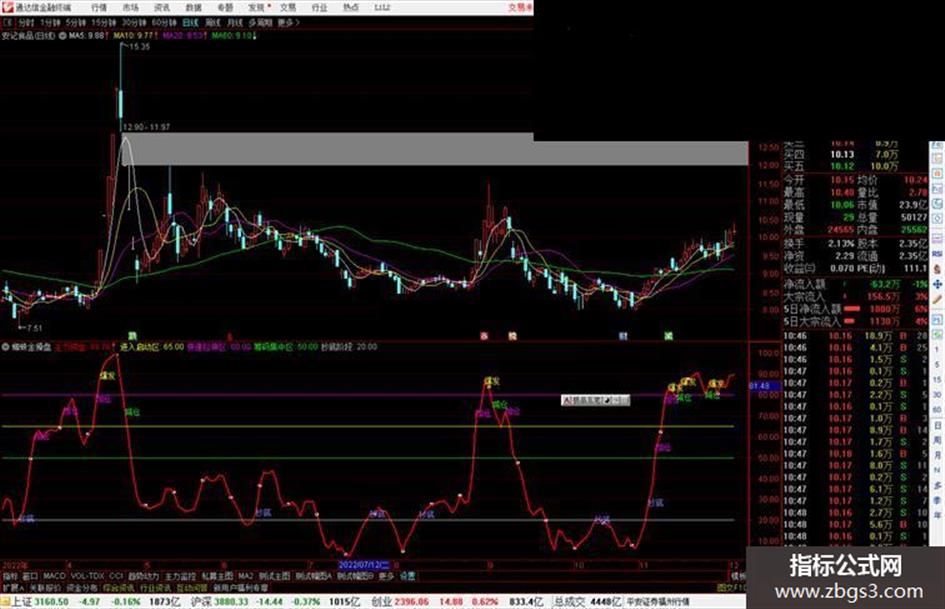This screenshot has width=945, height=609.
Task: Click 上证 index in status bar
Action: click(22, 602)
